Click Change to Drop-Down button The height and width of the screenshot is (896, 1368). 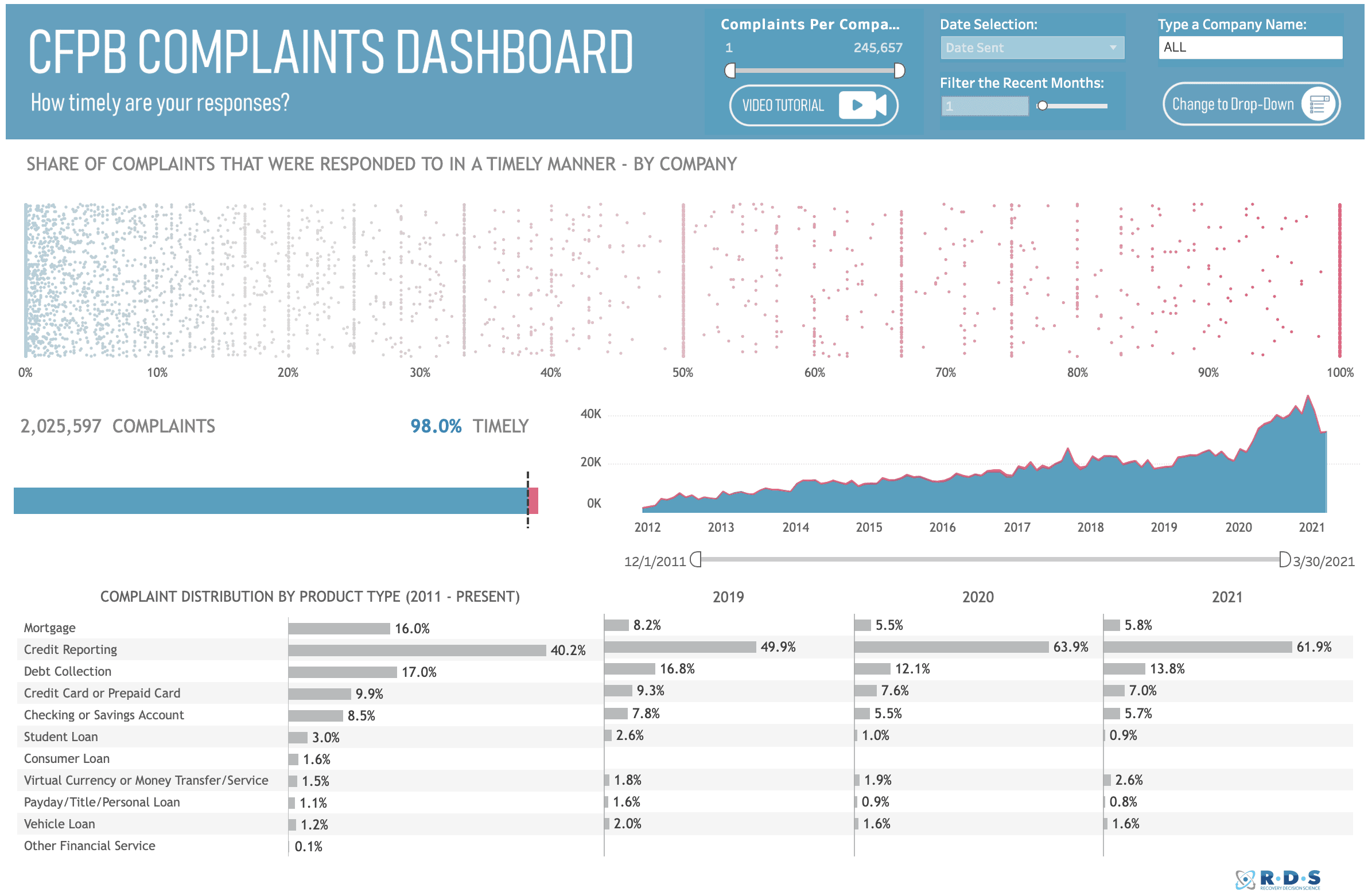click(1233, 104)
